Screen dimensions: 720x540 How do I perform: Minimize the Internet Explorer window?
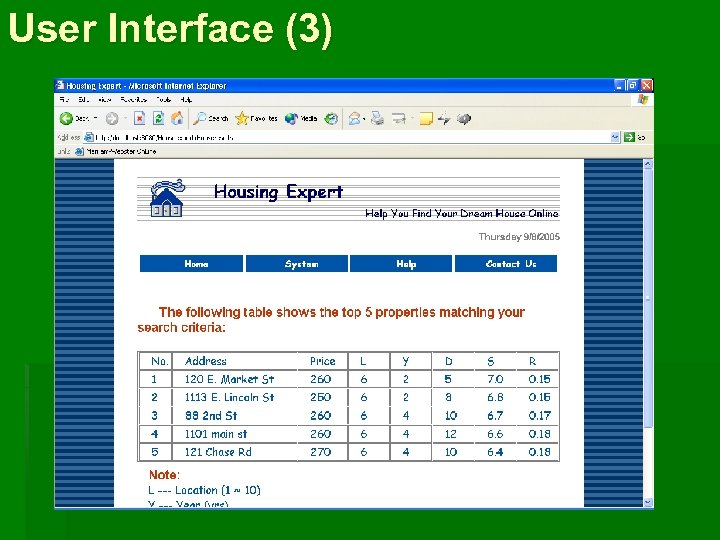[619, 85]
